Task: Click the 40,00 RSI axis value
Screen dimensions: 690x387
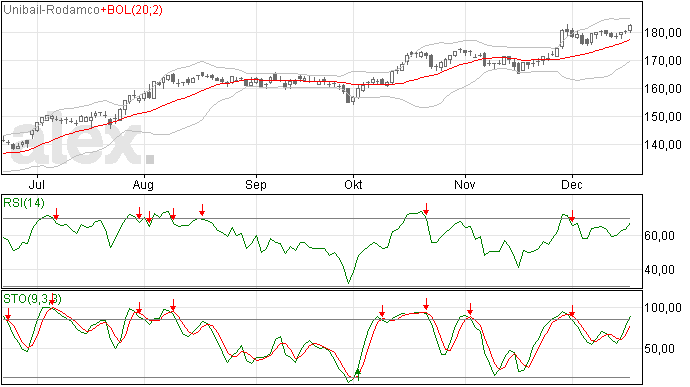Action: coord(659,270)
